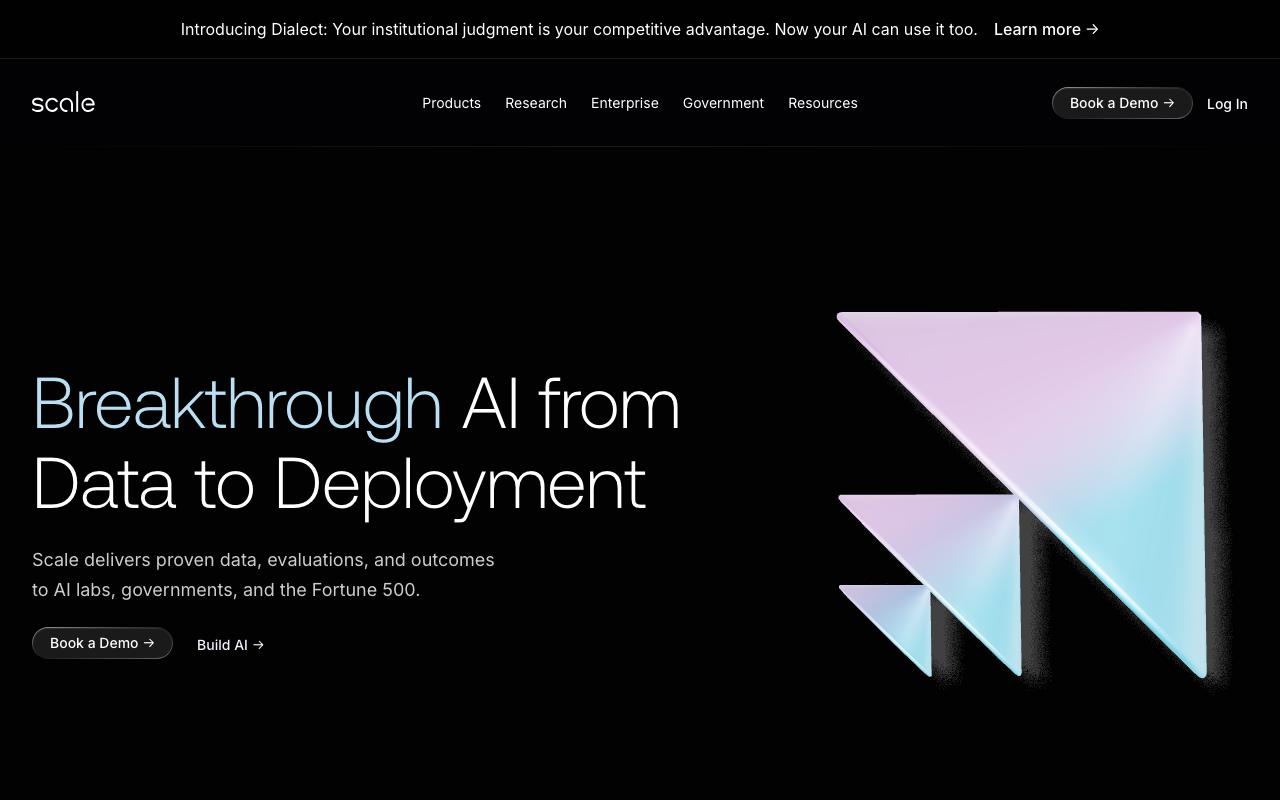The image size is (1280, 800).
Task: Click the Scale logo
Action: tap(63, 103)
